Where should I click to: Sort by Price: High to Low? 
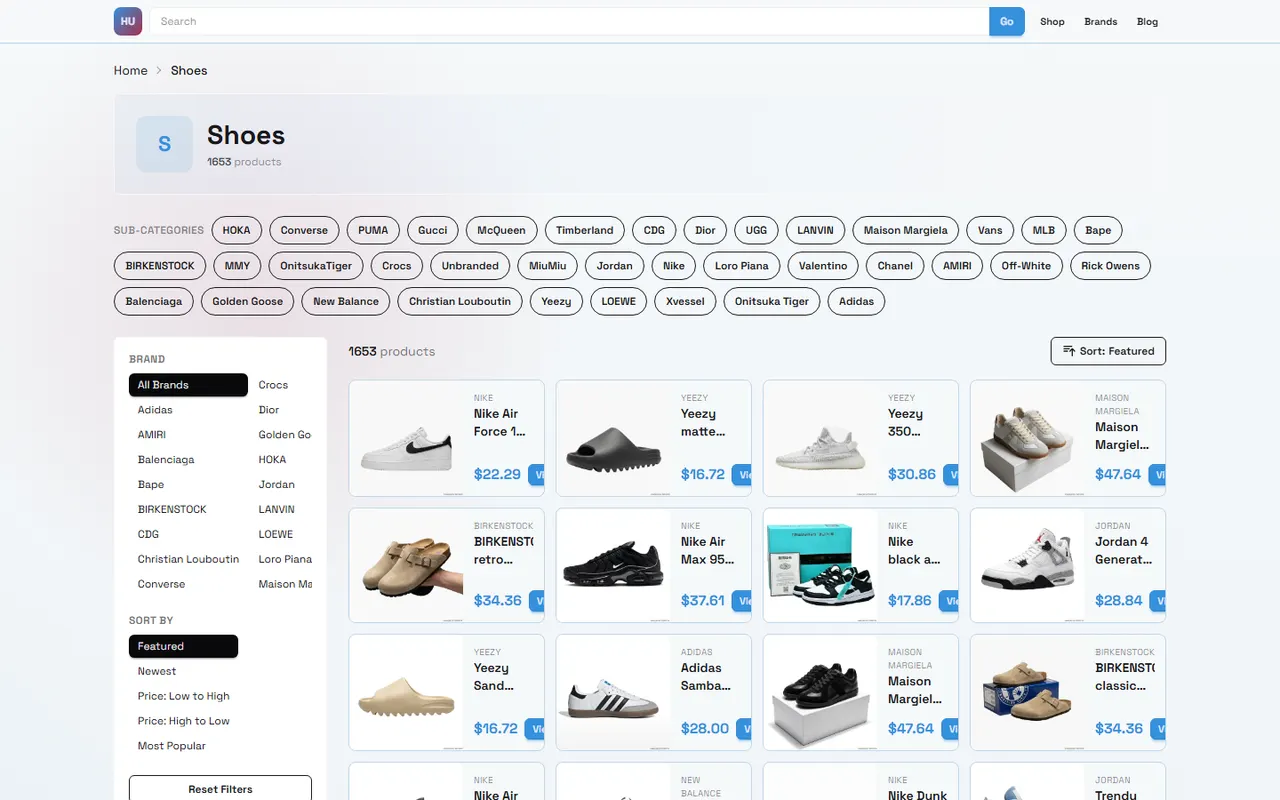coord(184,721)
